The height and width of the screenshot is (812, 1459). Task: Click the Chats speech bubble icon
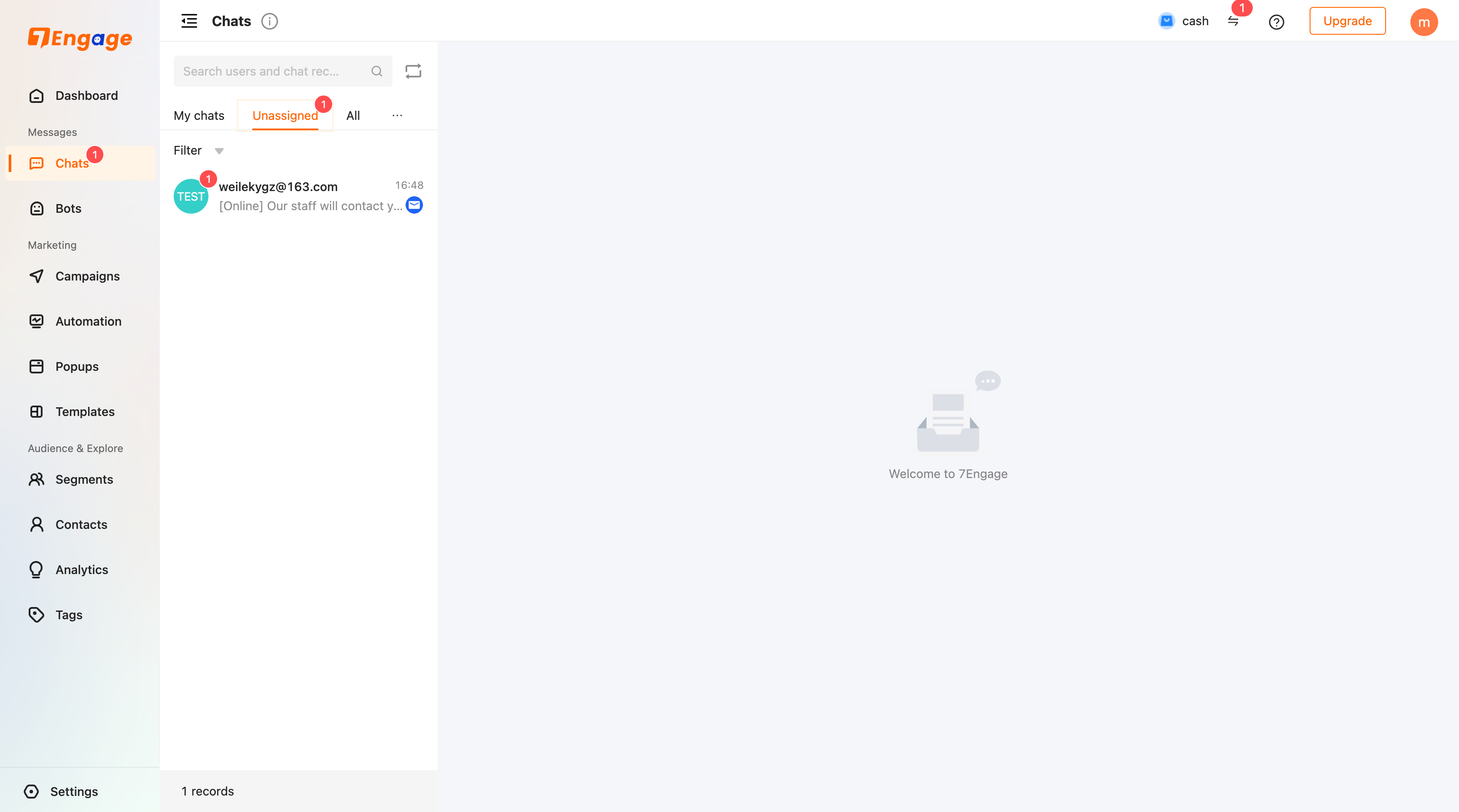click(x=36, y=163)
